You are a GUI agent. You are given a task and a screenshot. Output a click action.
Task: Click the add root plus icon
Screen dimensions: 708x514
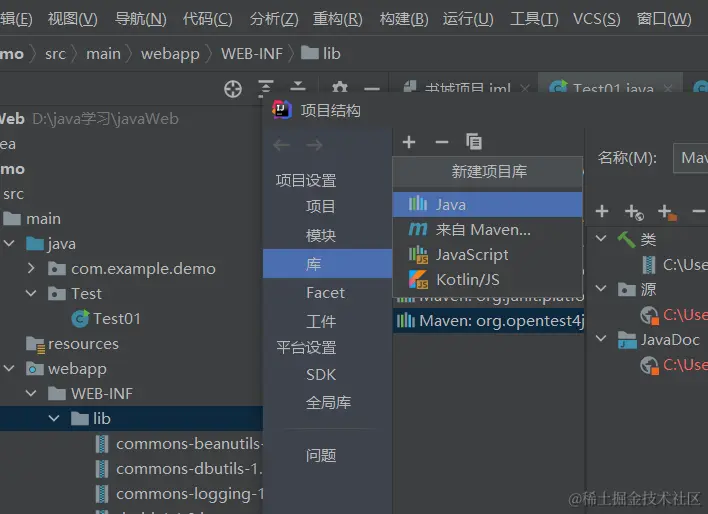pyautogui.click(x=602, y=211)
